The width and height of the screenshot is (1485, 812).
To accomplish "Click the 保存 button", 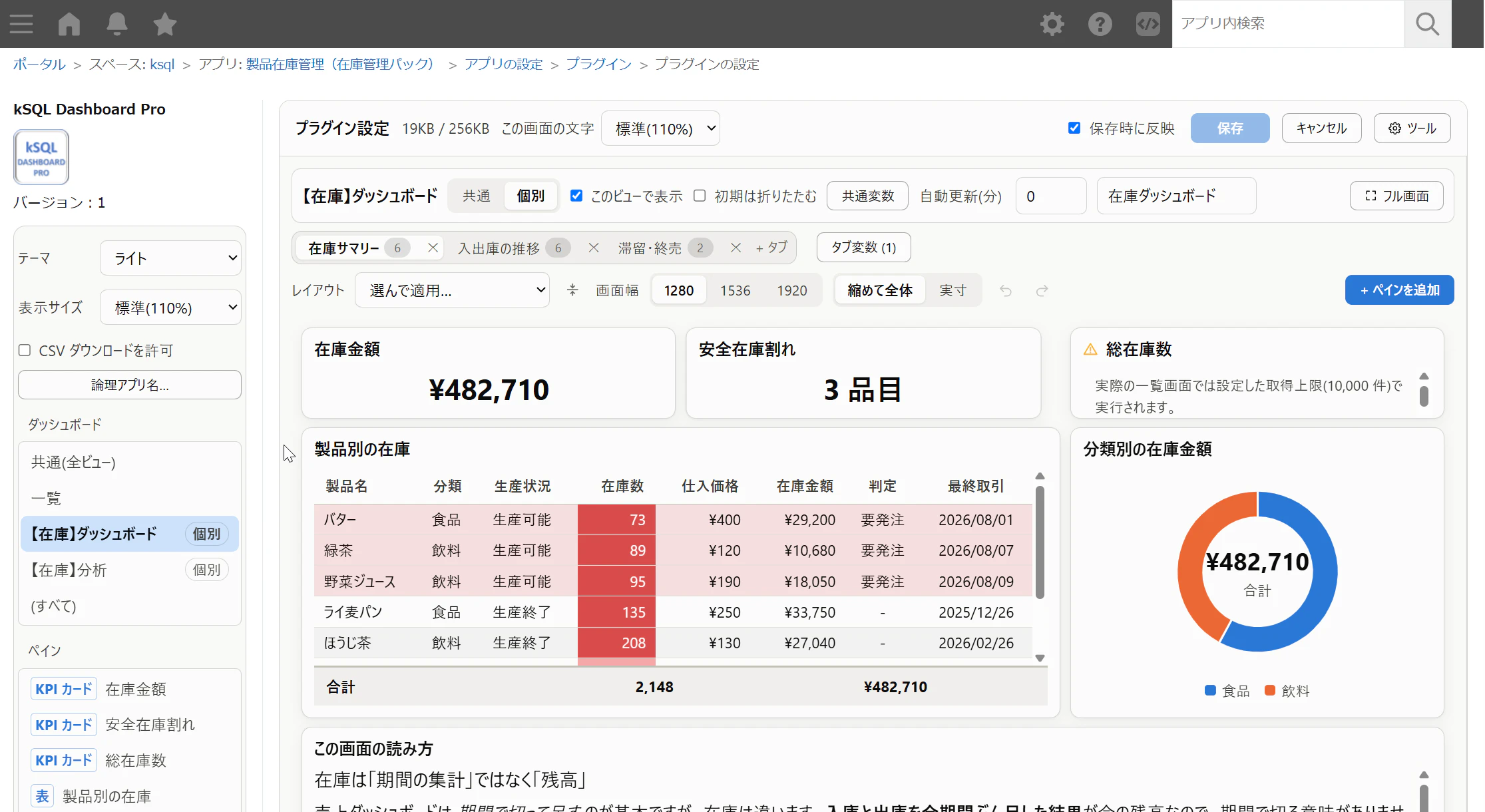I will [x=1230, y=128].
